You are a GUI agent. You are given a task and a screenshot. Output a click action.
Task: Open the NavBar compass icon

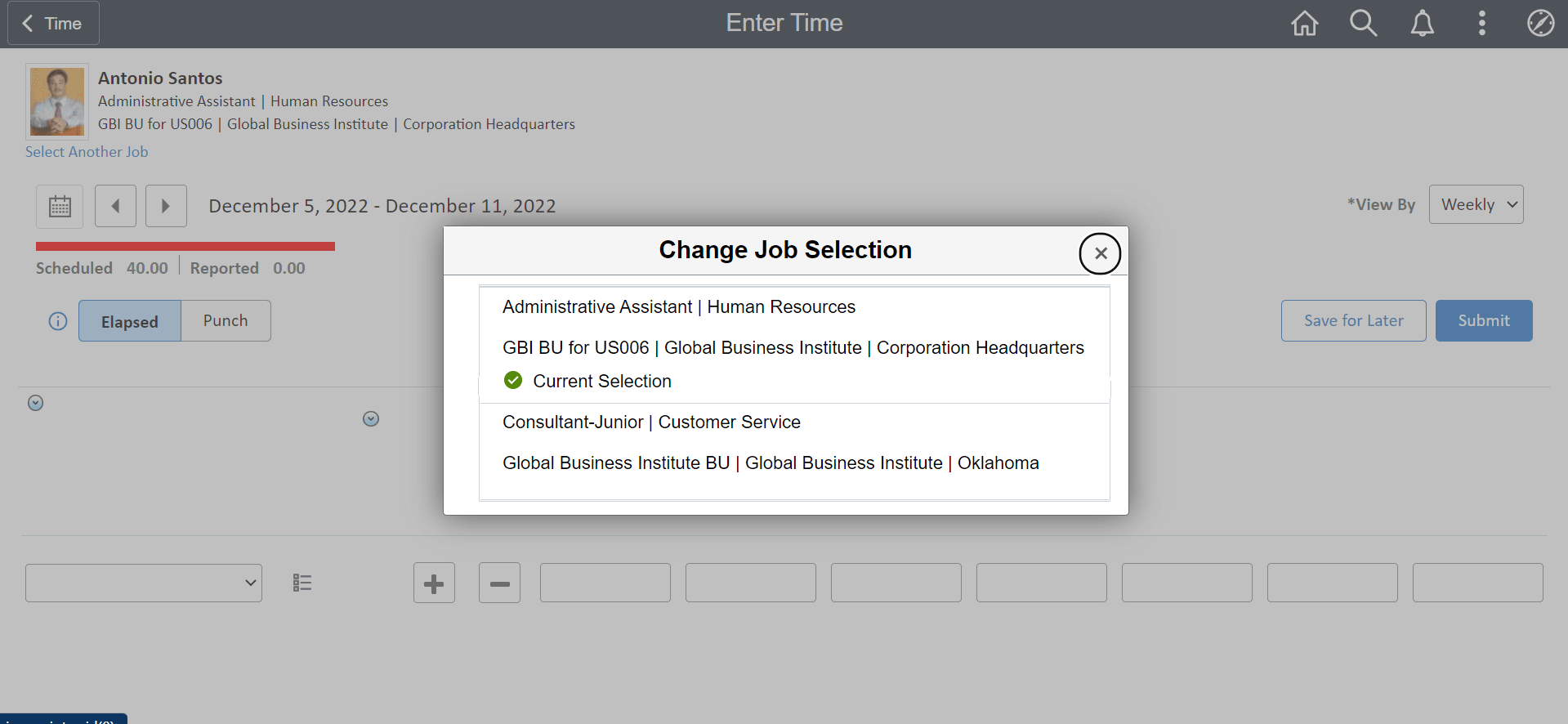[x=1540, y=23]
